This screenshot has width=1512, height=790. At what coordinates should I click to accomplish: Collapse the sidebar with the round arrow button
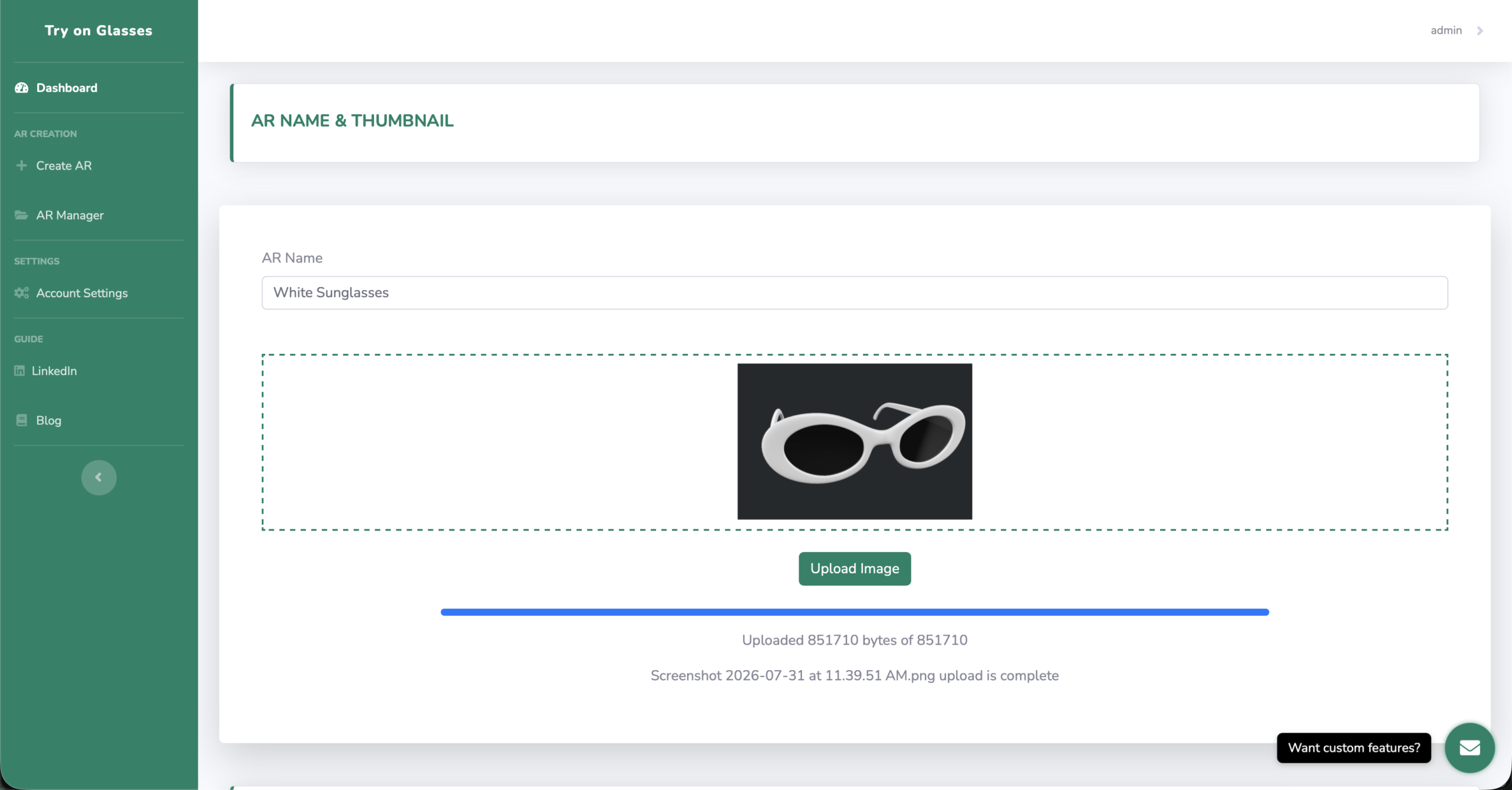click(99, 477)
